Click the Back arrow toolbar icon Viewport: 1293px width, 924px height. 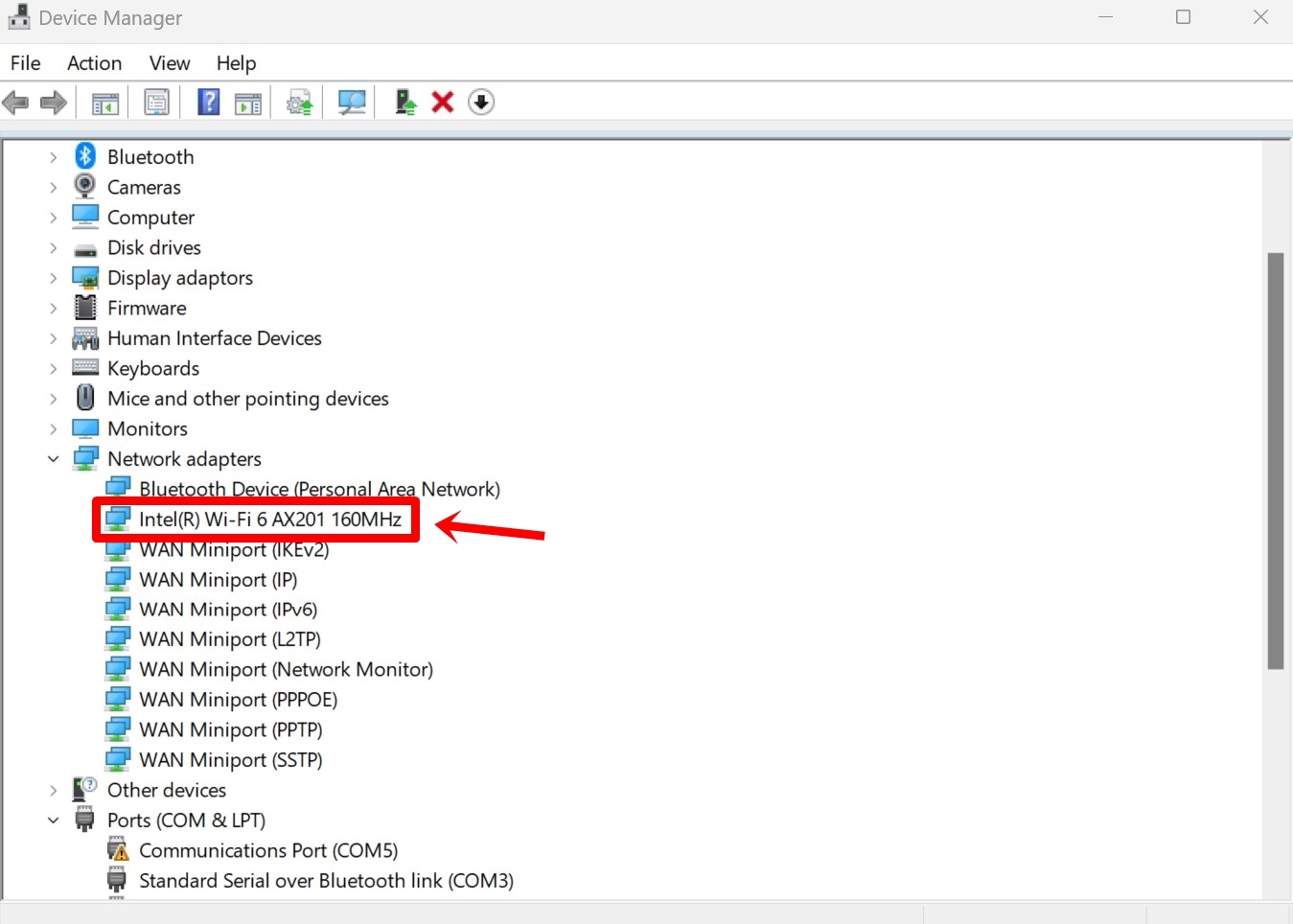(16, 102)
